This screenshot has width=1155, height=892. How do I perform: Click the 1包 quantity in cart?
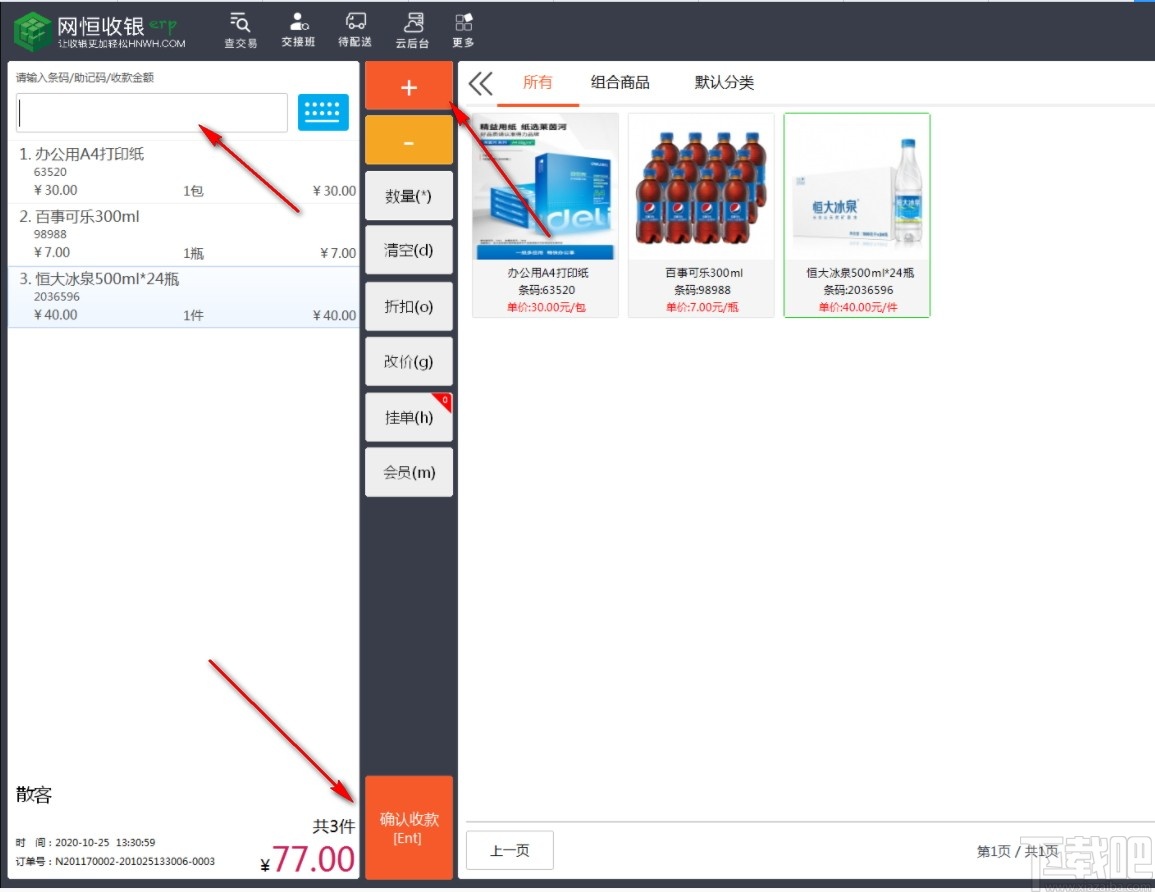[x=193, y=191]
